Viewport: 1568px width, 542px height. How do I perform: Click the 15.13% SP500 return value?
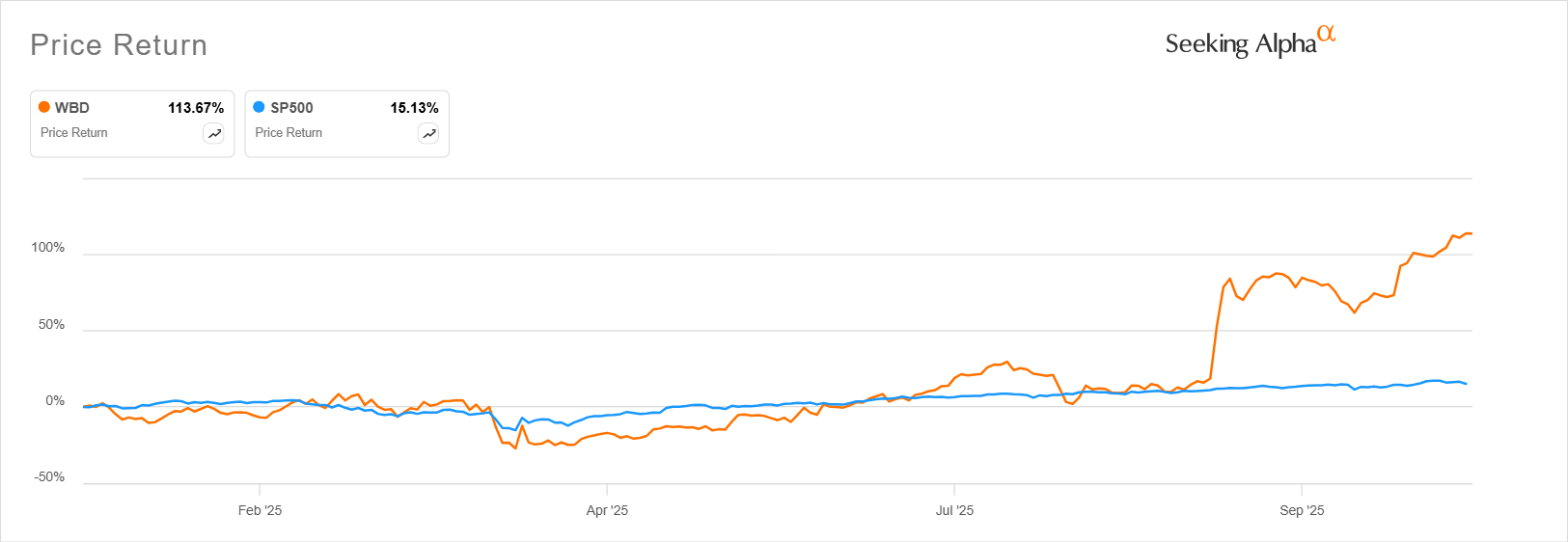414,108
